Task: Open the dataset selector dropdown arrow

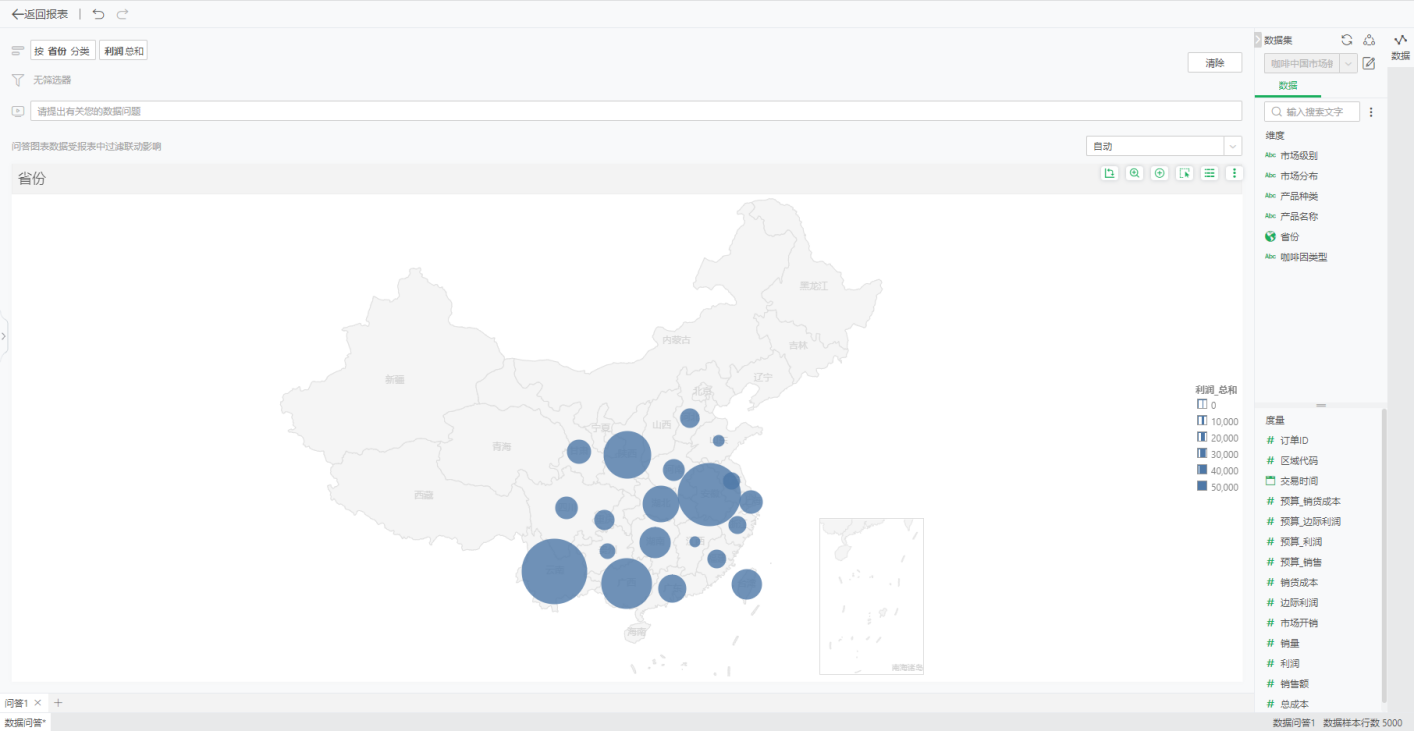Action: pos(1349,63)
